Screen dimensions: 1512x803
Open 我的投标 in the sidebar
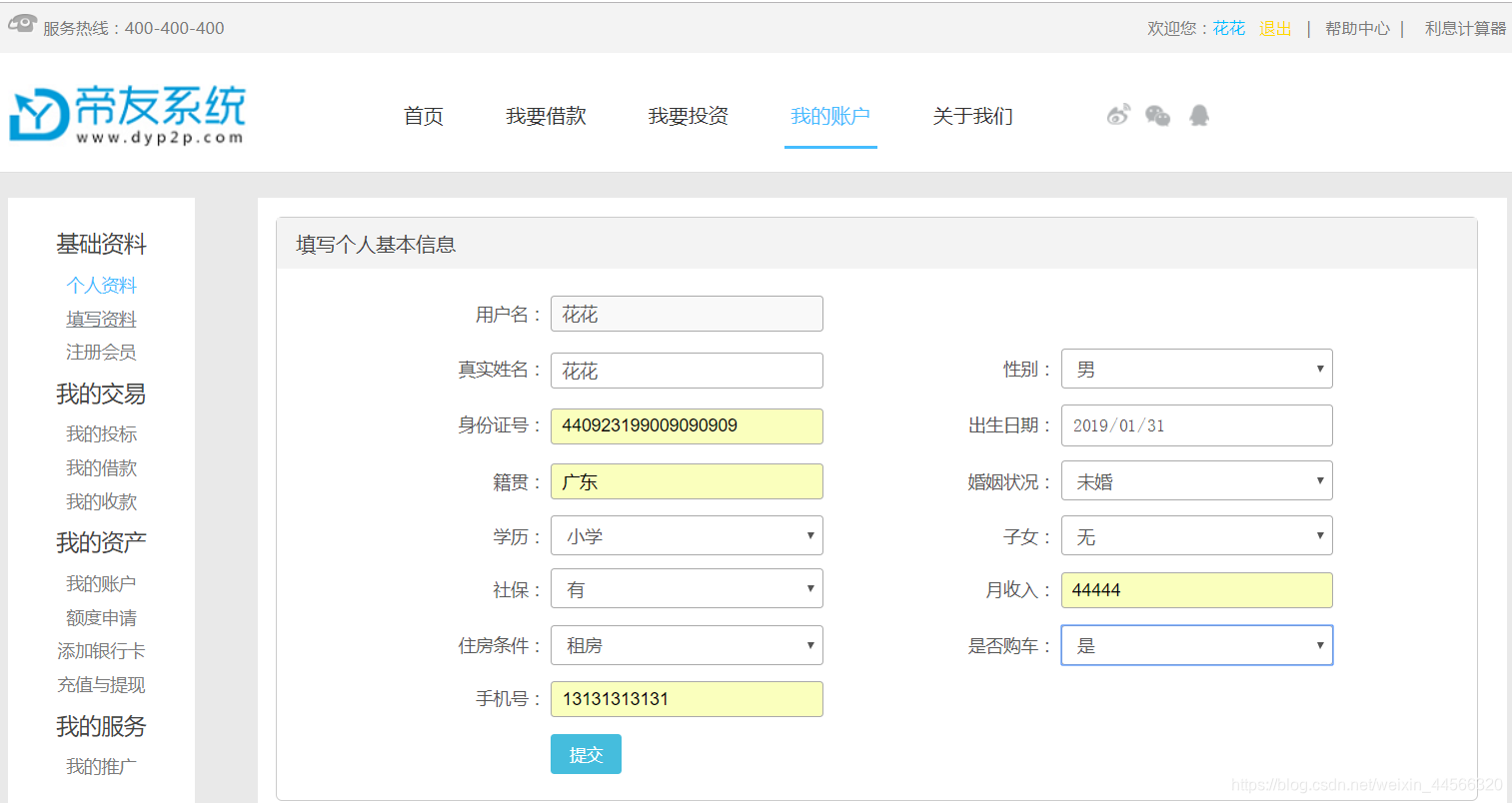[101, 433]
